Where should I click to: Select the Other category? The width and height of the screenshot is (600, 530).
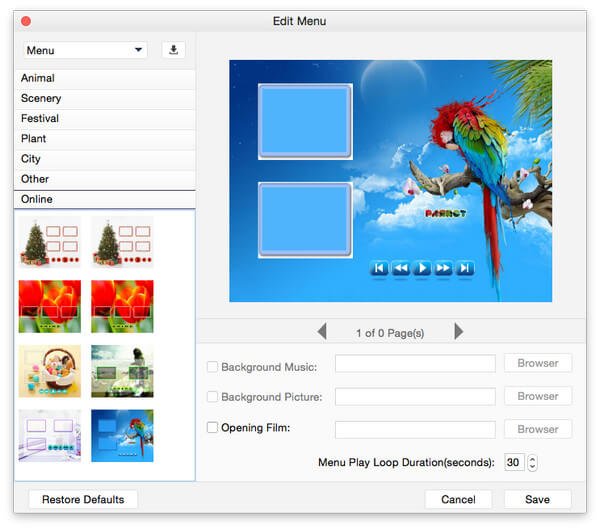104,179
